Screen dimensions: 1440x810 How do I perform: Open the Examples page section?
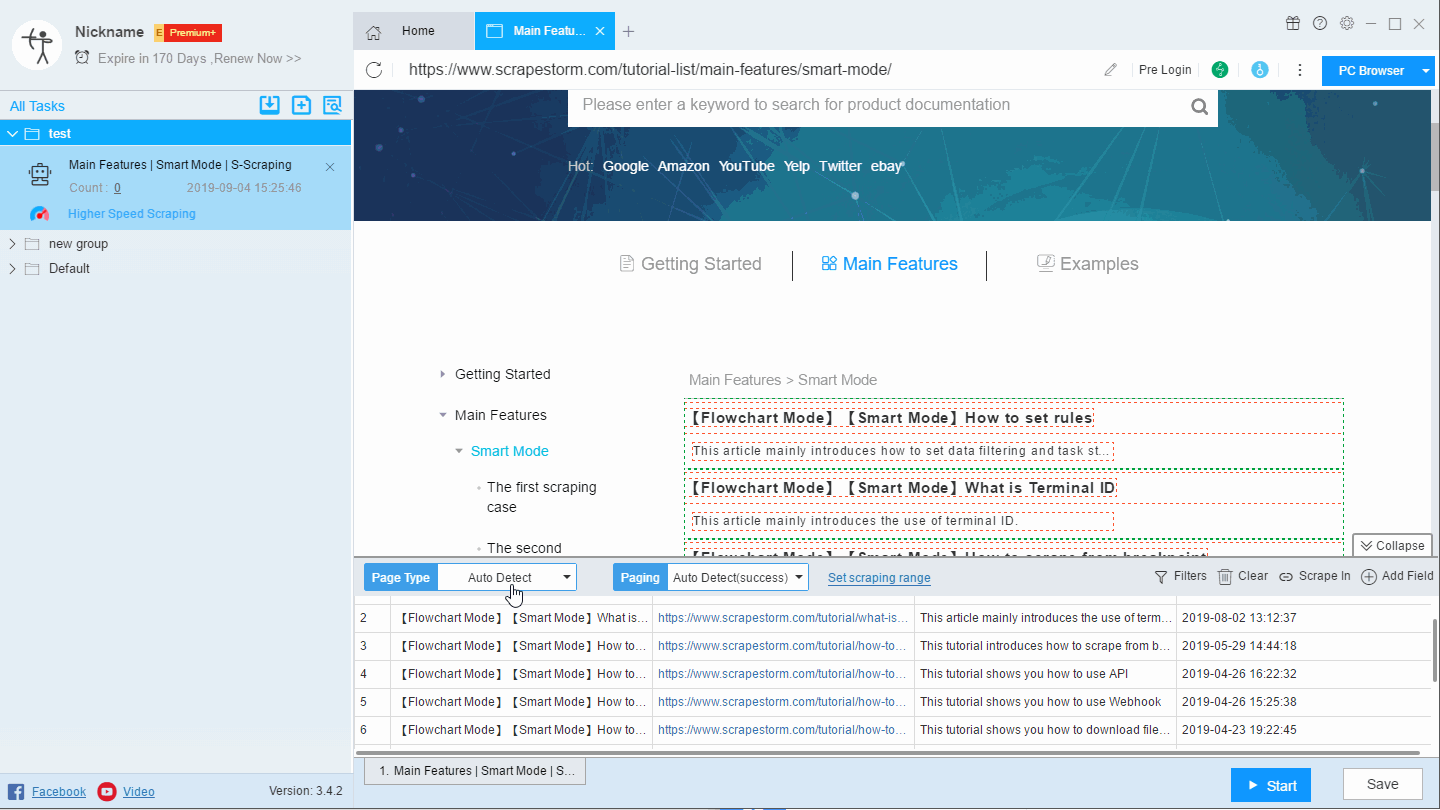[x=1087, y=264]
